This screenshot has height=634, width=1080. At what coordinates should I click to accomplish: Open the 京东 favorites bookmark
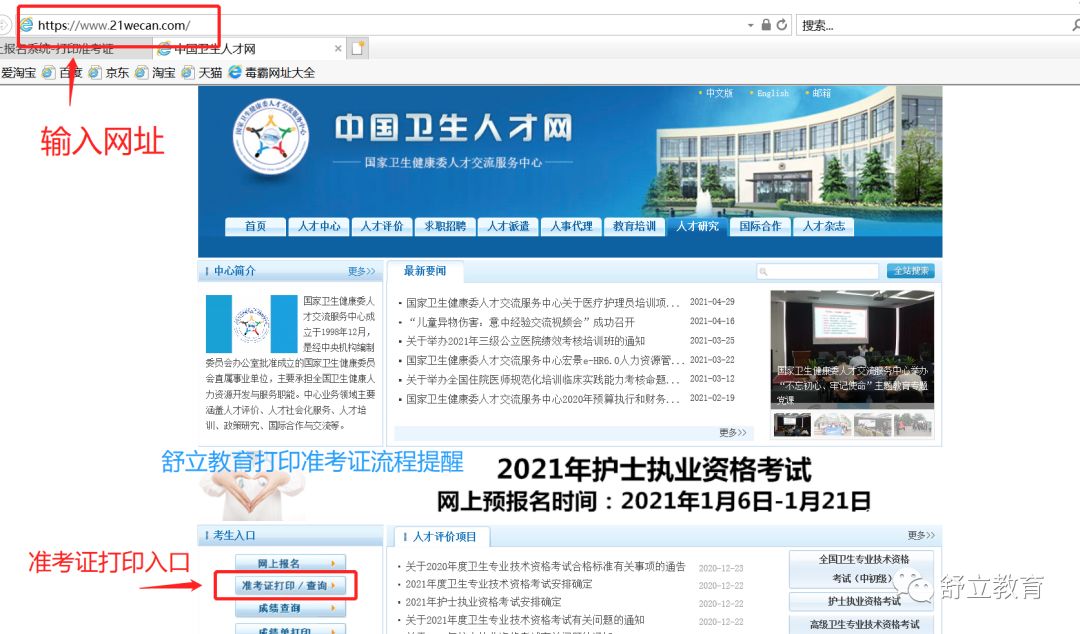pos(109,72)
